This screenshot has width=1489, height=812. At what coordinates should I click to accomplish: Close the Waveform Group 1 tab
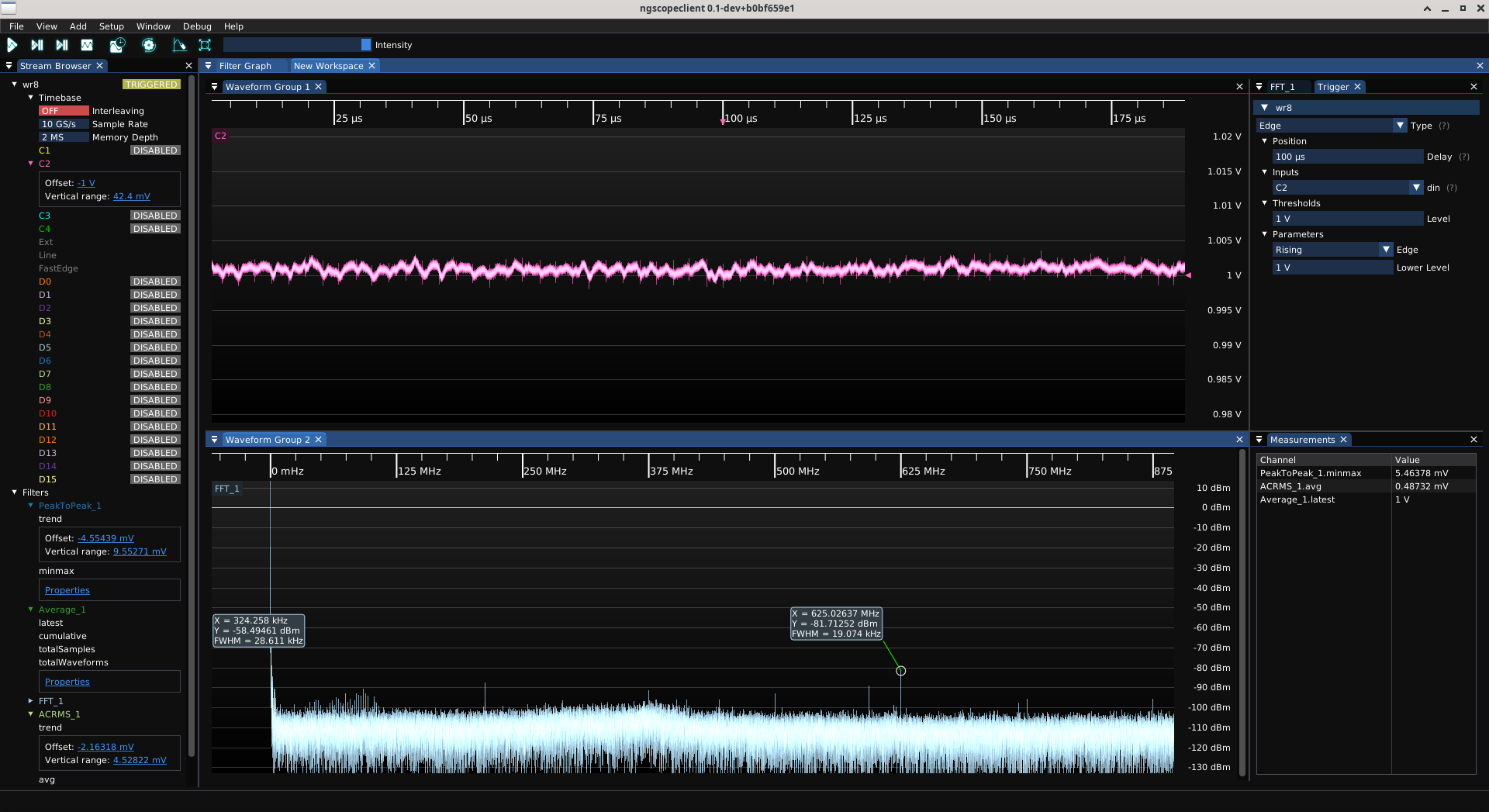(318, 87)
